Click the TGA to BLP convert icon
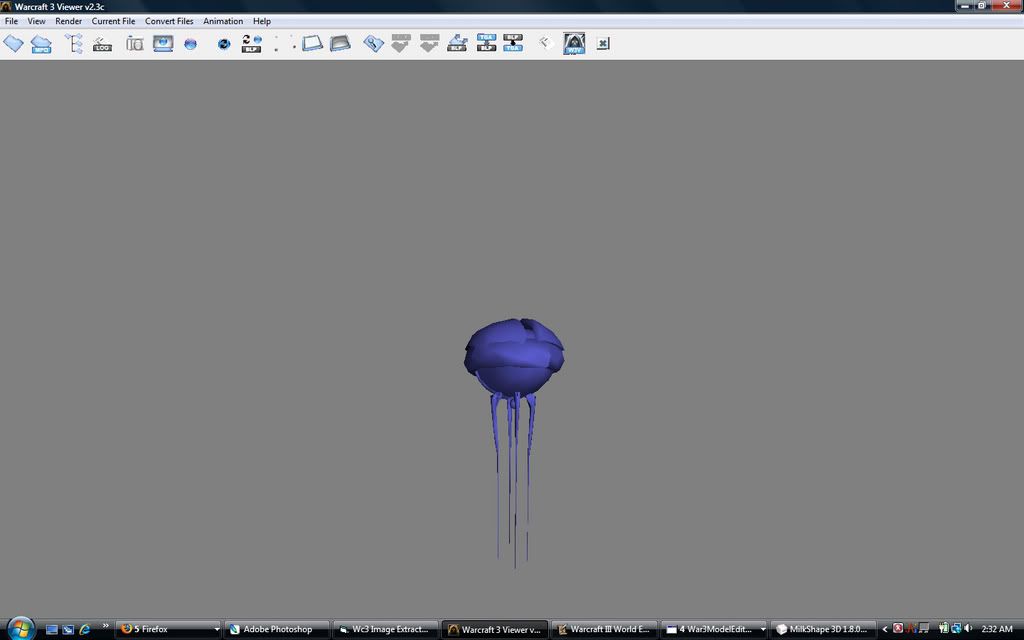The height and width of the screenshot is (640, 1024). pos(487,43)
